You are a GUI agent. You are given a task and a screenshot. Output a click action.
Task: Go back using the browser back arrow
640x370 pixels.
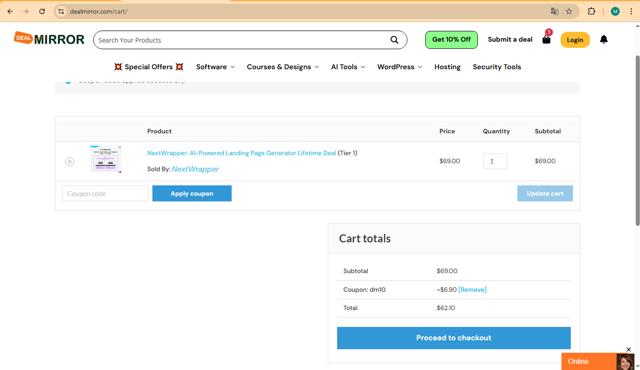pos(10,11)
